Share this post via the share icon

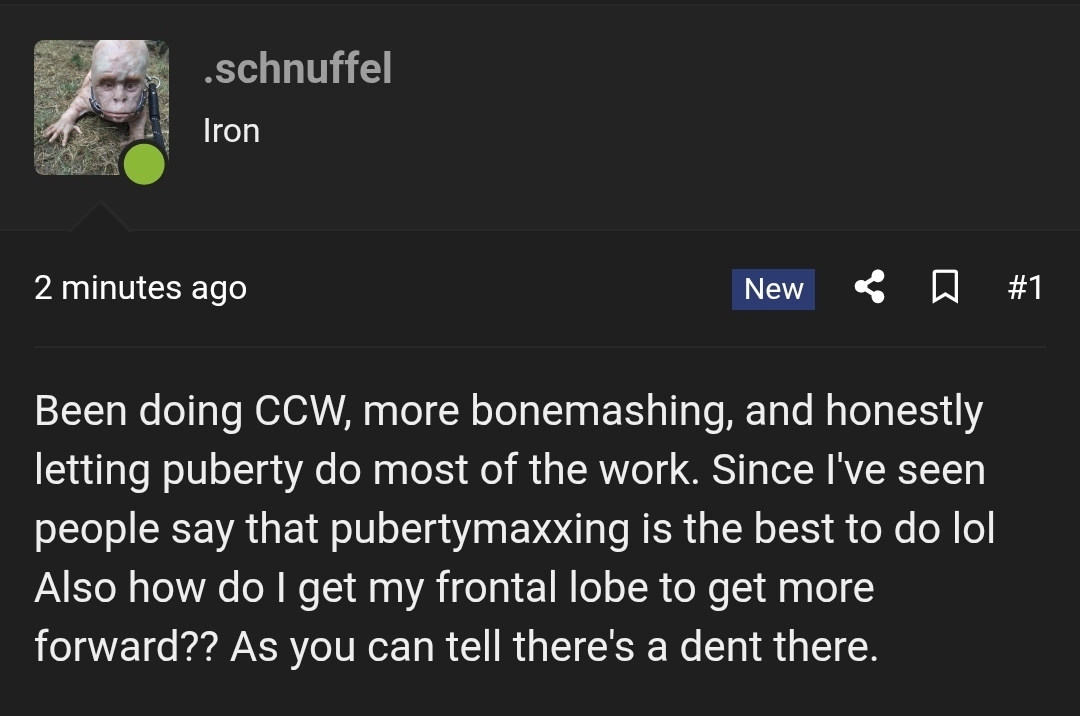click(870, 287)
